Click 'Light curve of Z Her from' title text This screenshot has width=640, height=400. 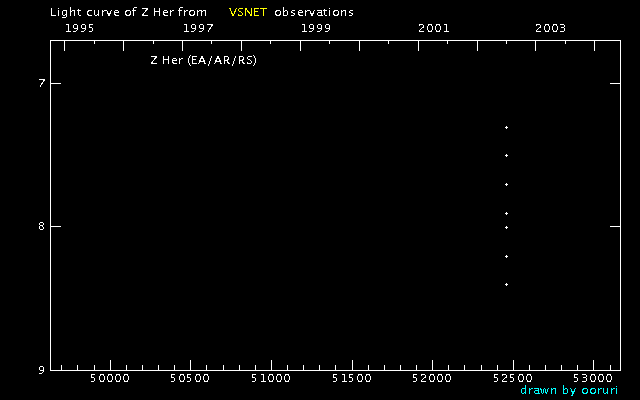click(128, 12)
